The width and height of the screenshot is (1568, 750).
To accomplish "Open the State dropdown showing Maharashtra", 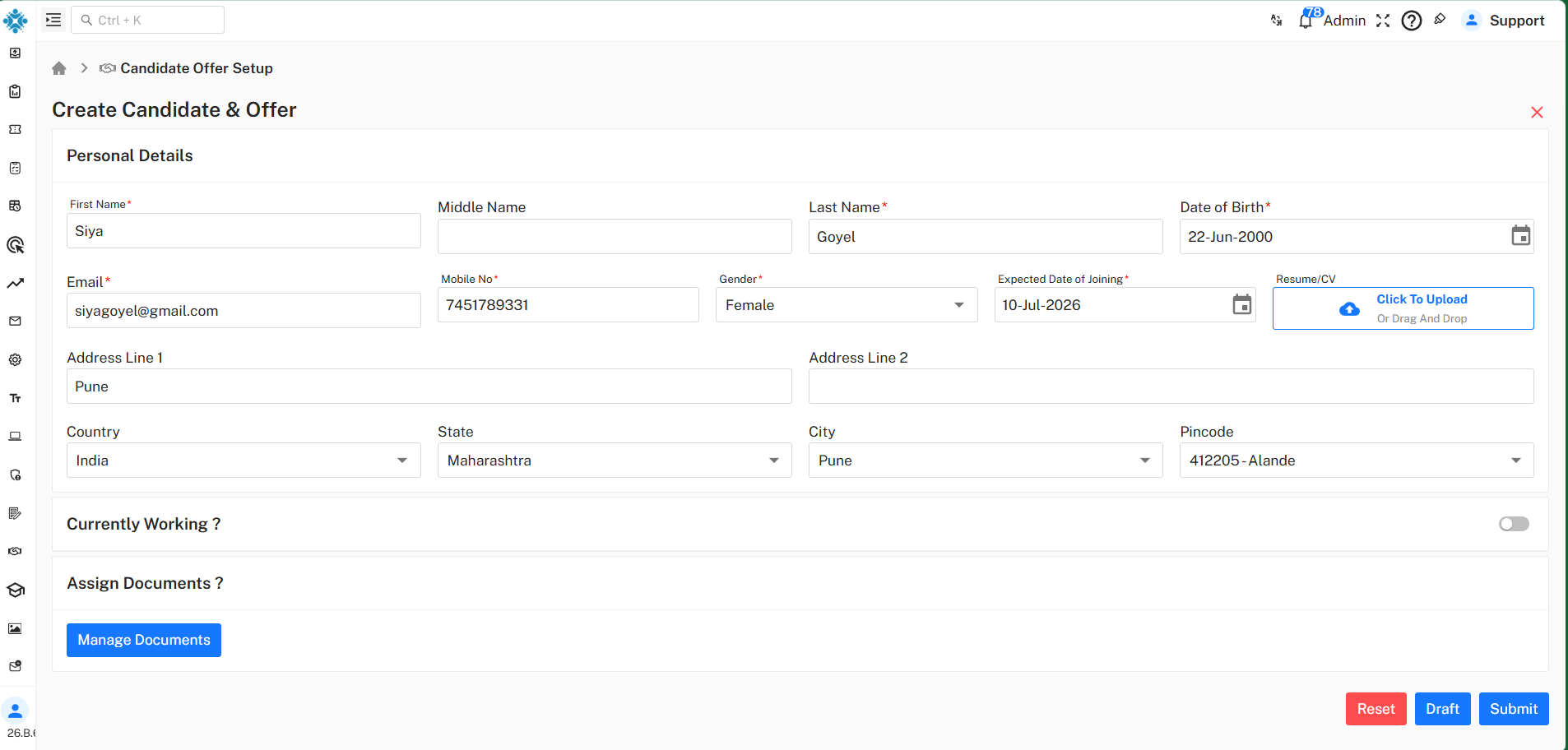I will pyautogui.click(x=615, y=461).
